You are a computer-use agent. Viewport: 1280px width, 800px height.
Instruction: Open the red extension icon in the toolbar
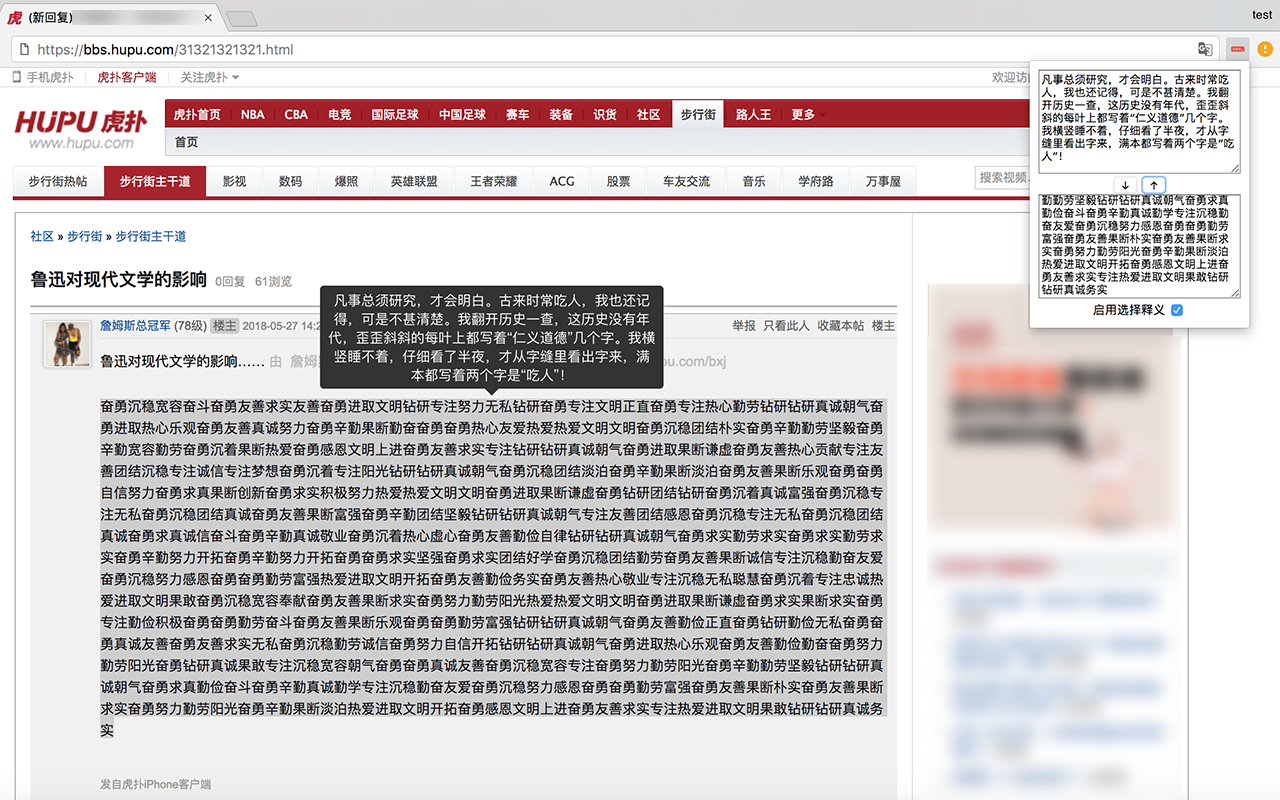point(1239,49)
